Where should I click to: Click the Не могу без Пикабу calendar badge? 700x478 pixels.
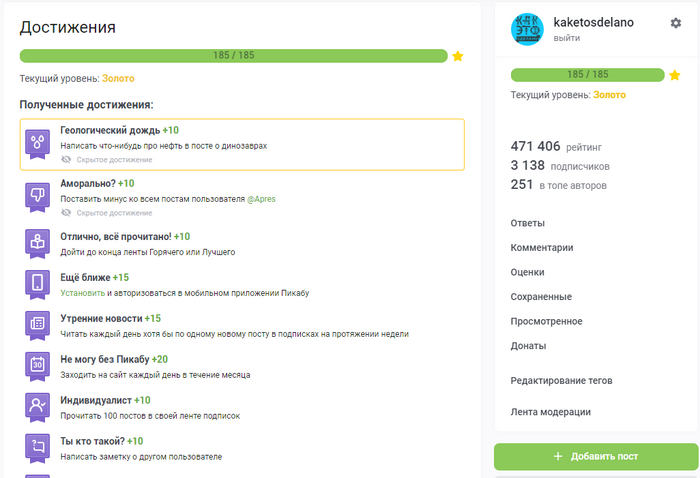pos(37,366)
